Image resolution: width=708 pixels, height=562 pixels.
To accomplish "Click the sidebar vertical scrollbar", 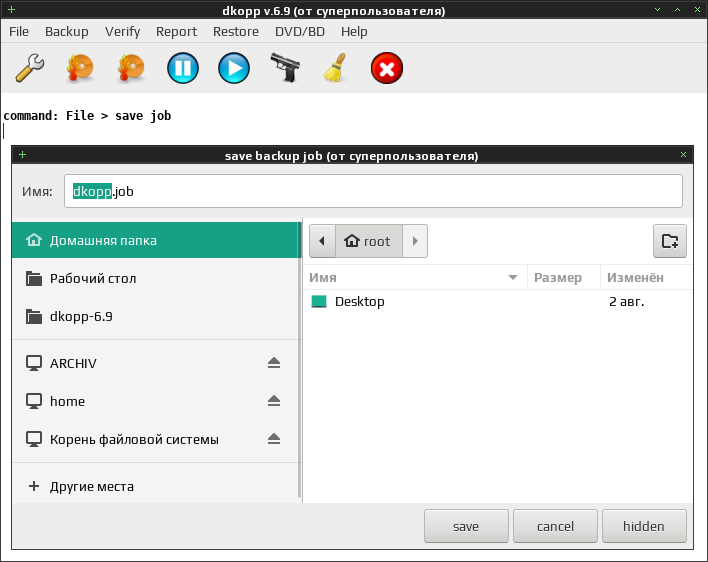I will (x=299, y=361).
